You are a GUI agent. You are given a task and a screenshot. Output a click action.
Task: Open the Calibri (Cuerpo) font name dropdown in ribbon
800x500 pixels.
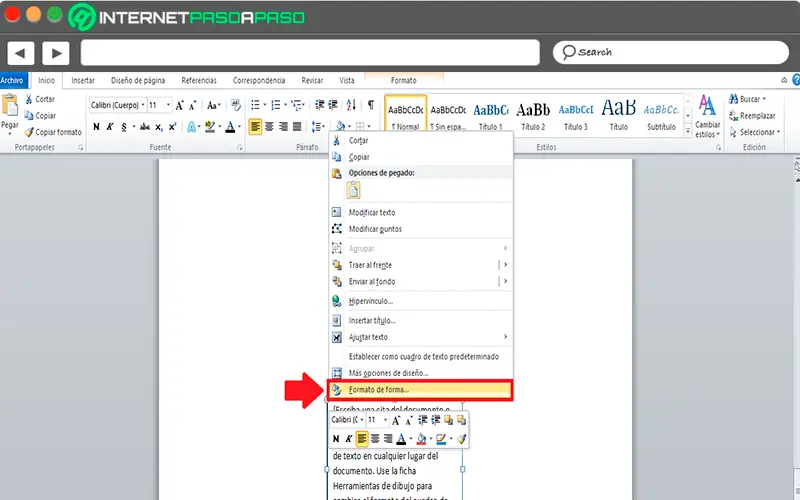click(143, 105)
